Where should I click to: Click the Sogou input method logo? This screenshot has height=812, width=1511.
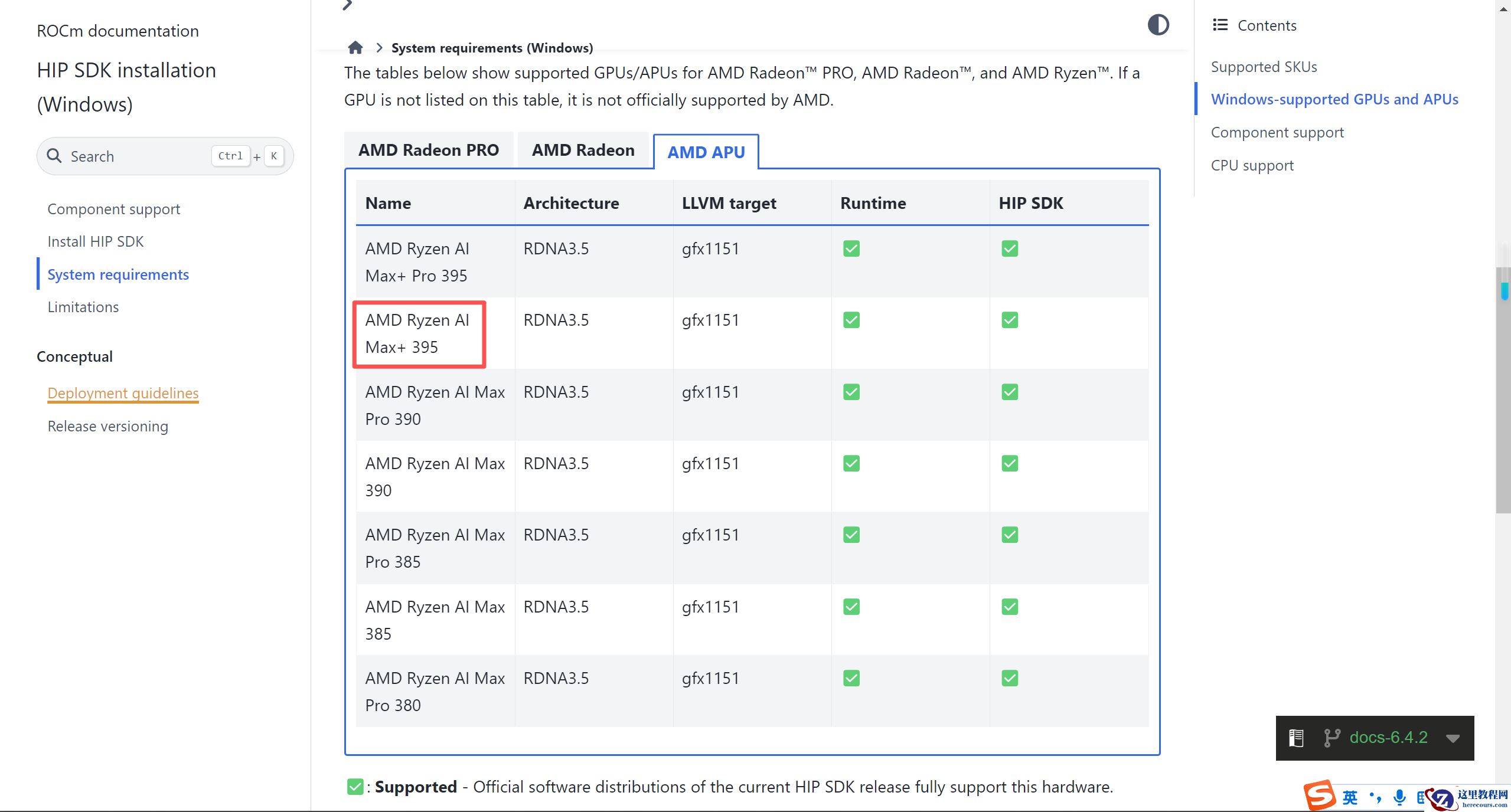pos(1320,795)
